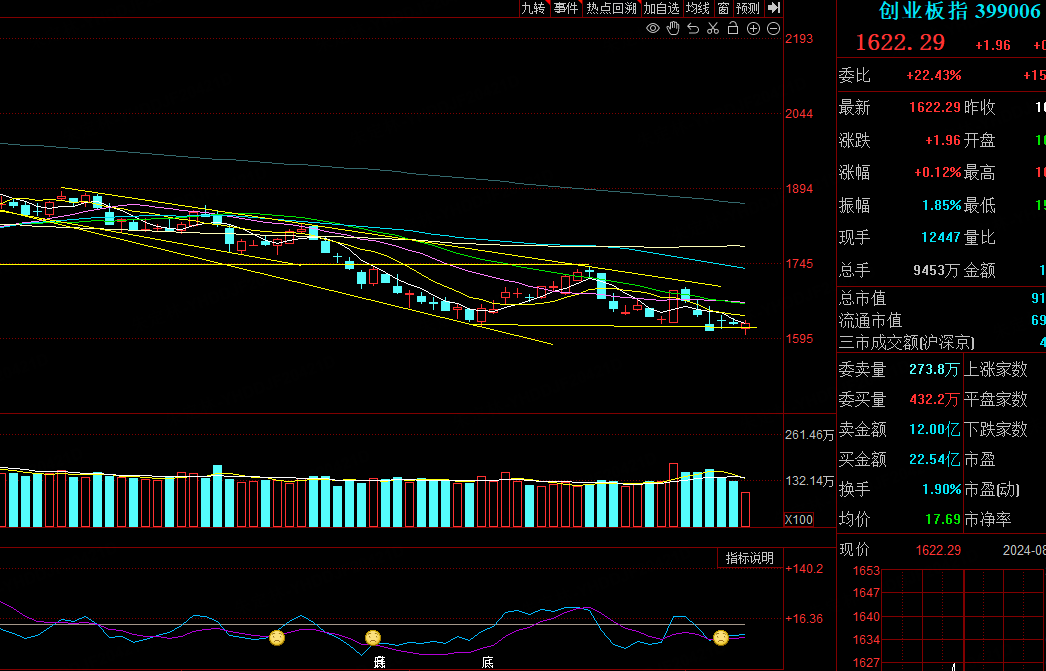Image resolution: width=1046 pixels, height=671 pixels.
Task: Click the 总手 9453万 value
Action: [936, 270]
